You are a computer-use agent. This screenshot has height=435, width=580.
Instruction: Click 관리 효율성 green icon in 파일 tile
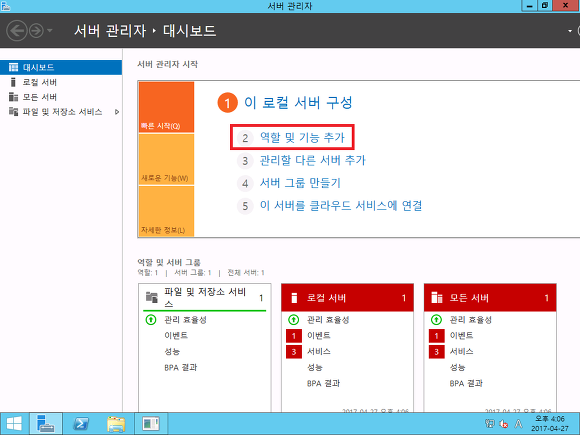tap(151, 319)
